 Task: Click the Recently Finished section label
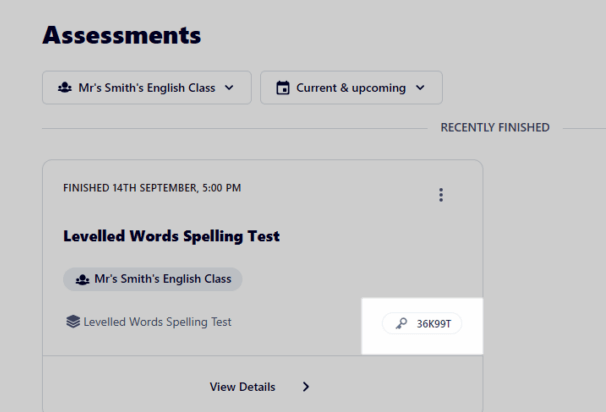(495, 128)
